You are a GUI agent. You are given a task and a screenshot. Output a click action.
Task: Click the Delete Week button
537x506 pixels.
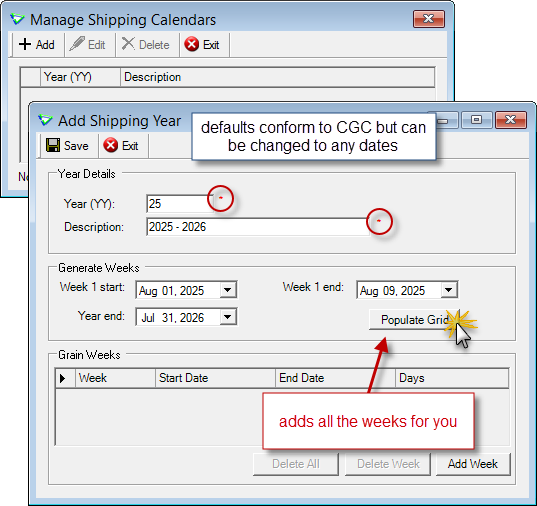[x=388, y=464]
